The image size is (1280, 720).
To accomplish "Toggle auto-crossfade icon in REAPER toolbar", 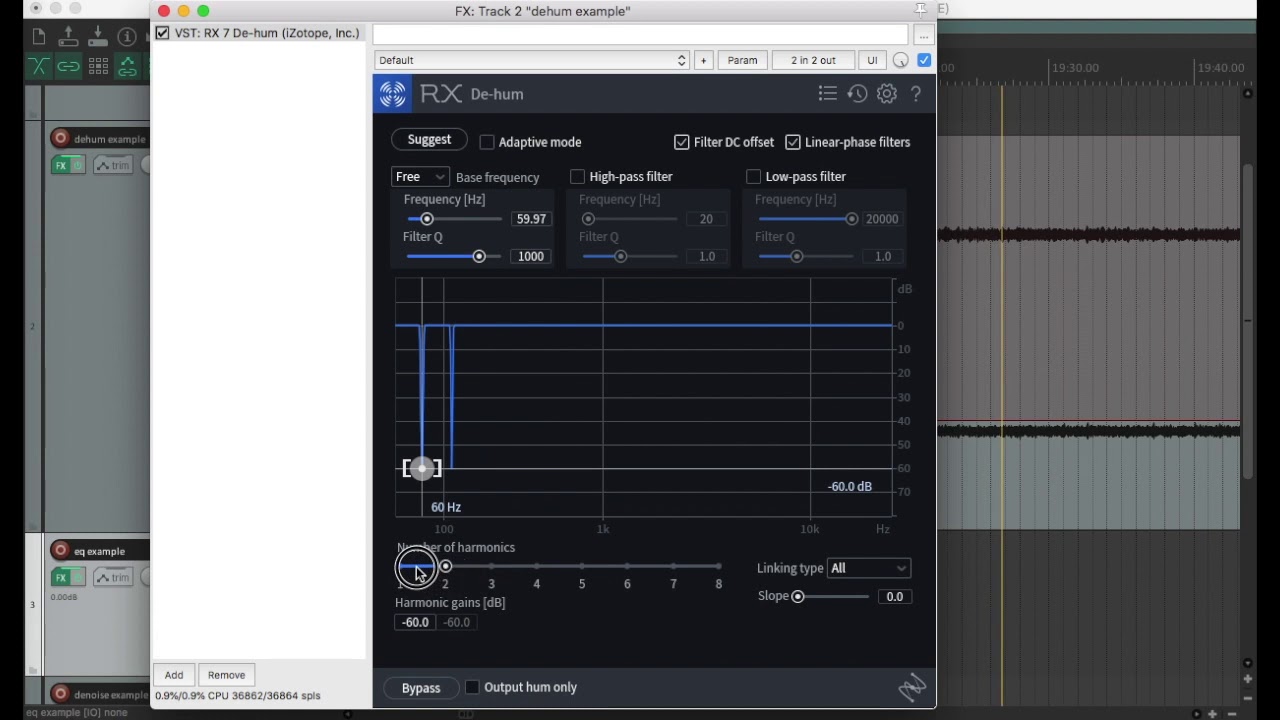I will coord(39,67).
